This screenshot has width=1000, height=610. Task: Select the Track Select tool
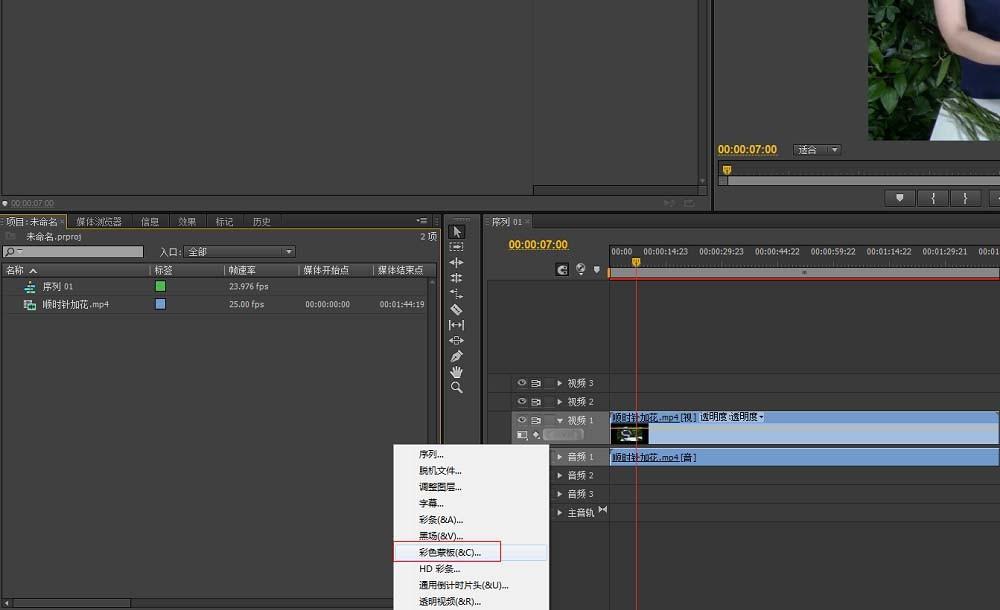456,249
